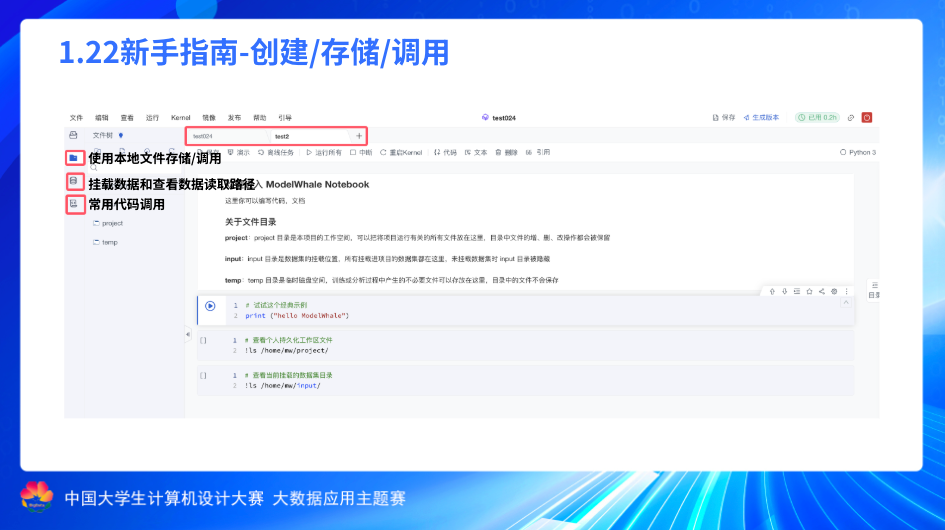945x530 pixels.
Task: Click the 生成版本 generate version button
Action: [x=761, y=117]
